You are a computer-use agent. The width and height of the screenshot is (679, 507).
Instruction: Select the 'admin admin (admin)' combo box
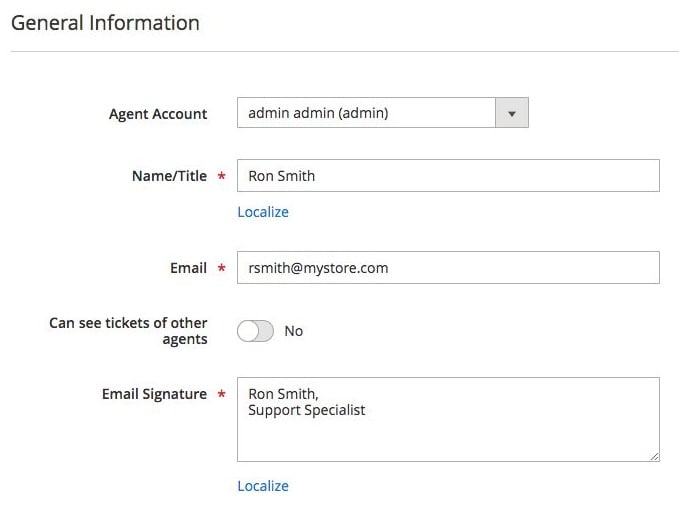(383, 113)
